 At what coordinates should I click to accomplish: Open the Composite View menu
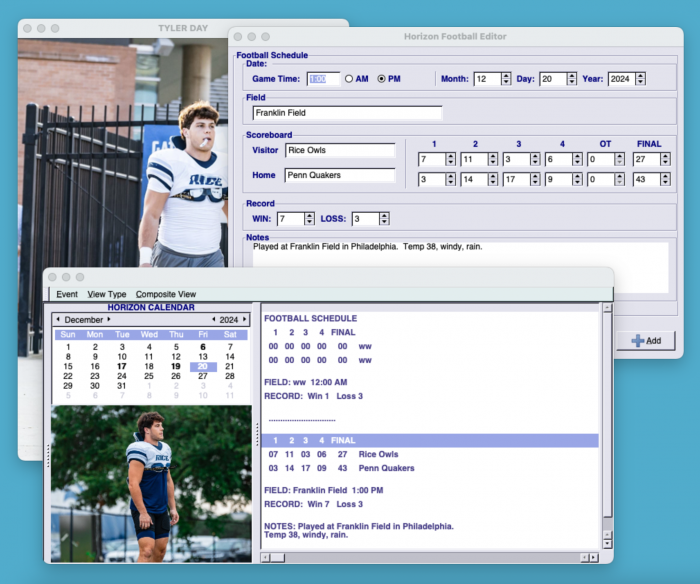[166, 294]
